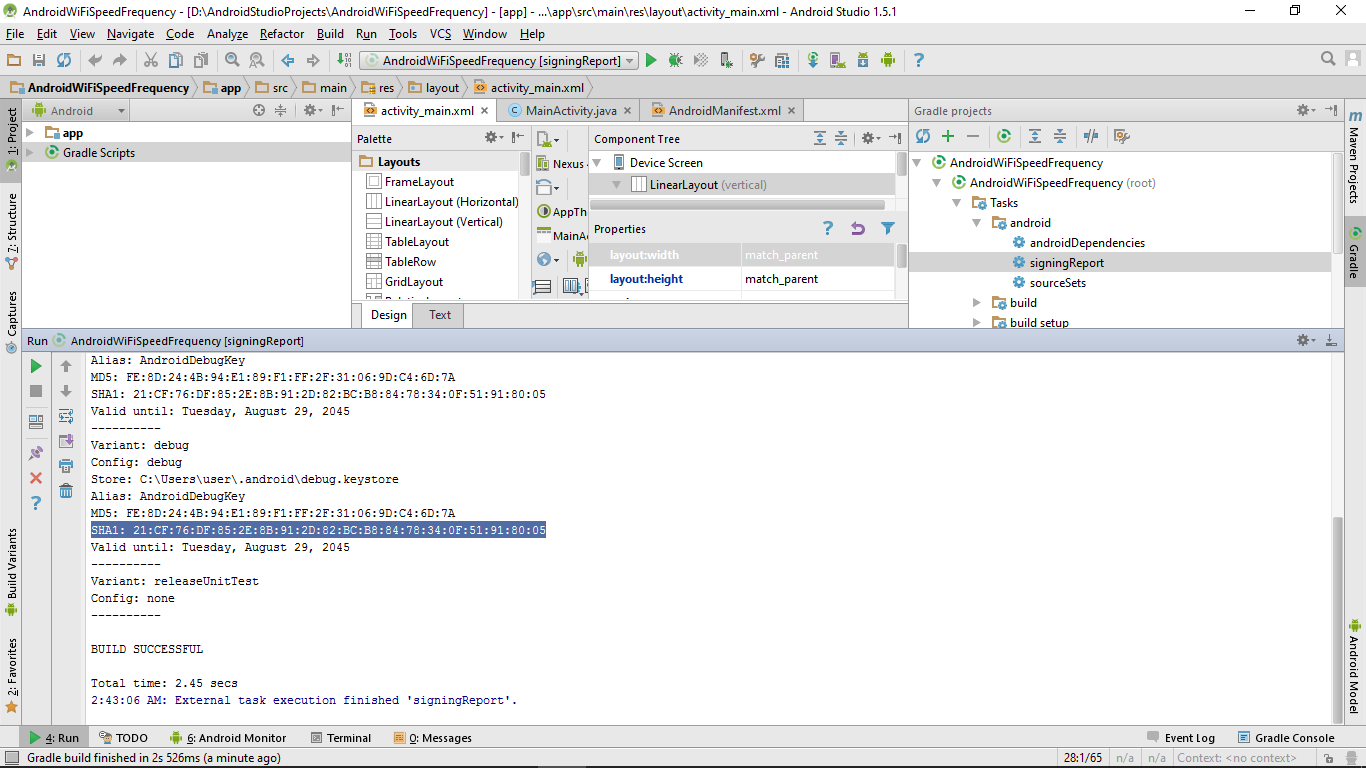This screenshot has width=1366, height=768.
Task: Toggle offline mode in Gradle projects
Action: [1091, 136]
